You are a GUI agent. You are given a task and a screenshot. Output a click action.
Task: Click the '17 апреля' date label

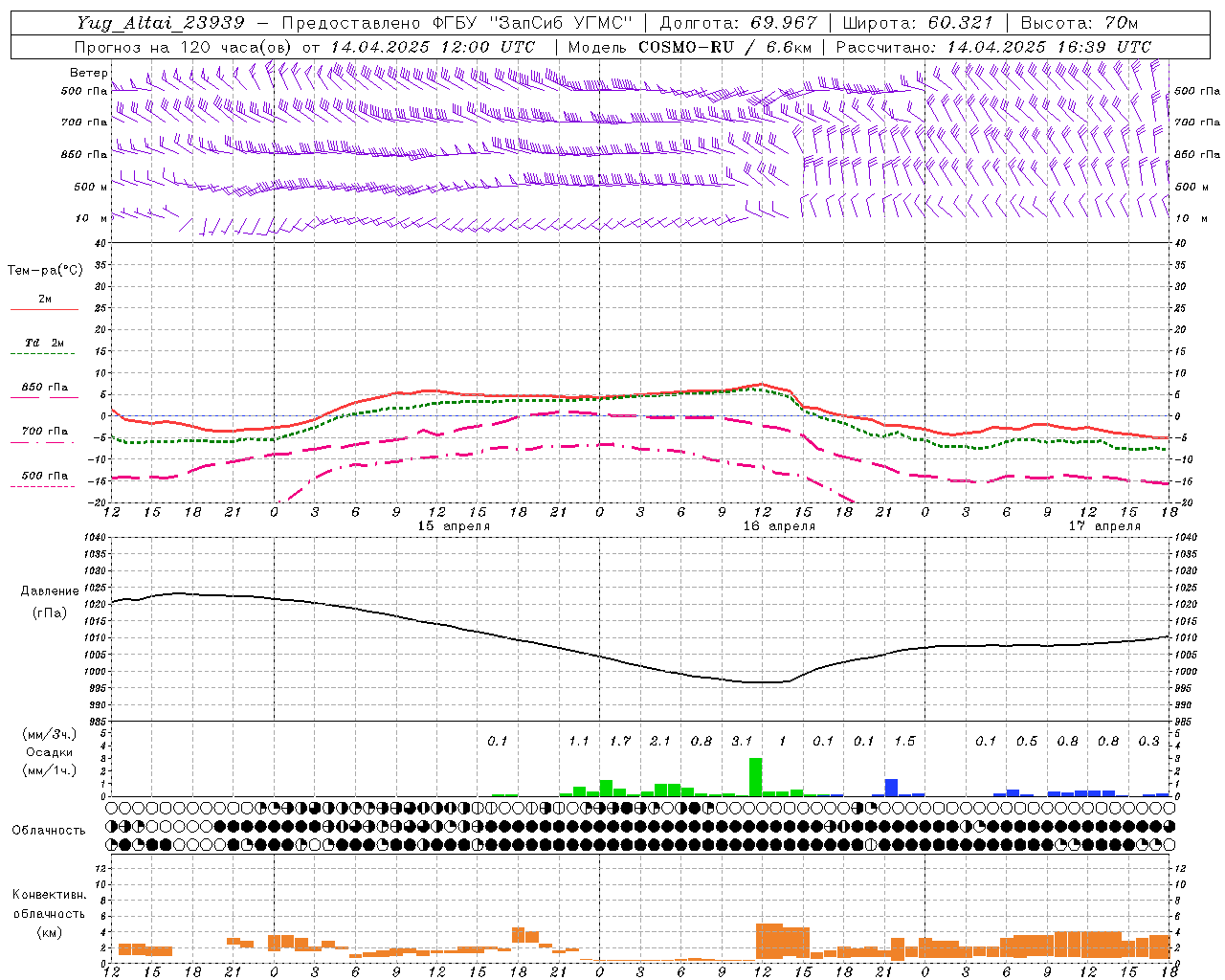tap(1104, 526)
